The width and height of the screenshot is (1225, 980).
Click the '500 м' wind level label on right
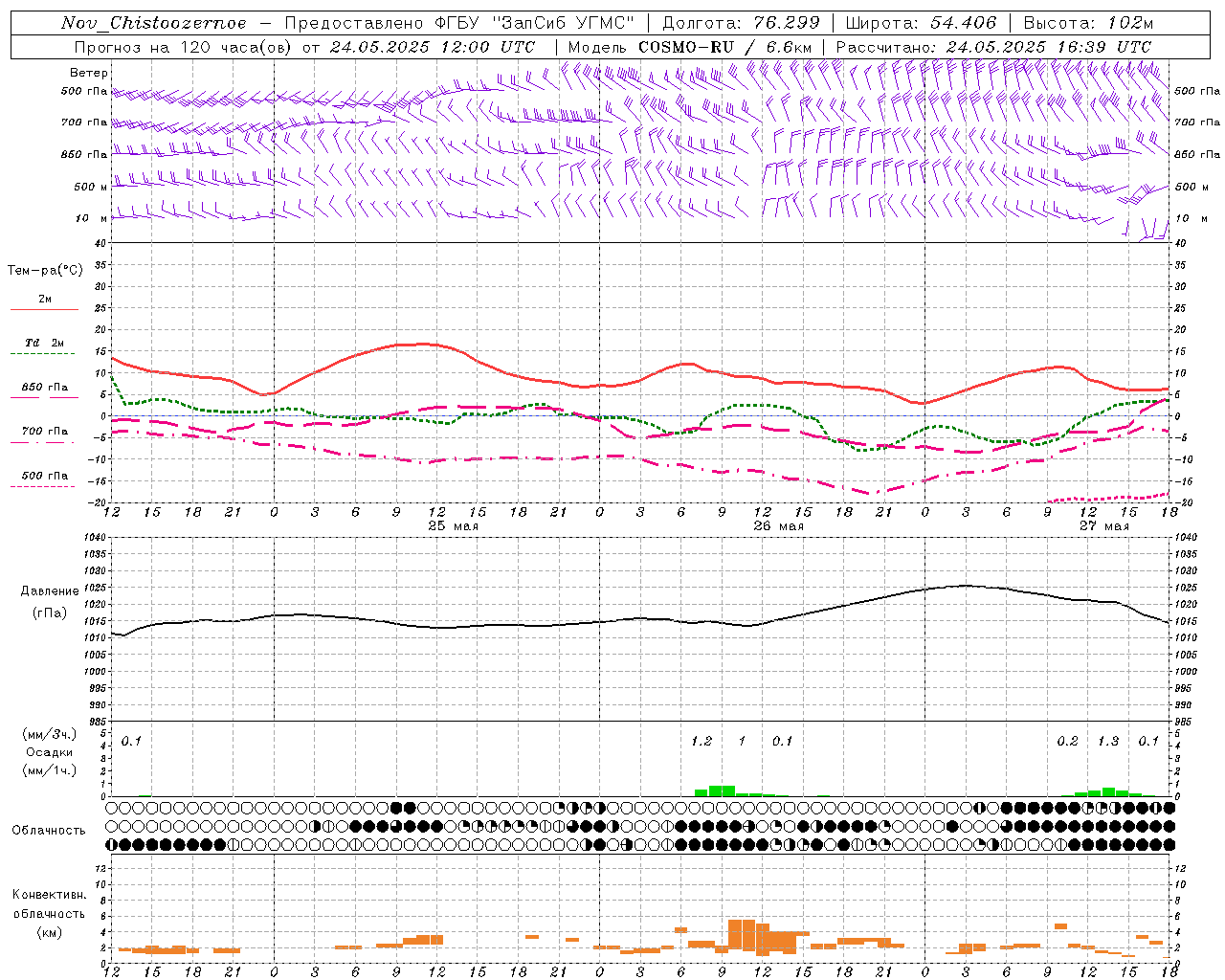click(x=1191, y=187)
